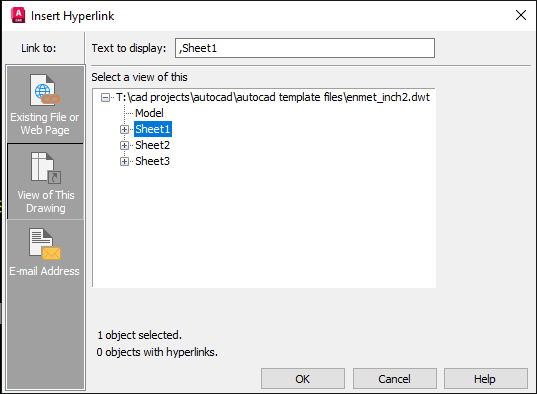Select Sheet1 in the view tree
Image resolution: width=537 pixels, height=394 pixels.
click(x=153, y=129)
